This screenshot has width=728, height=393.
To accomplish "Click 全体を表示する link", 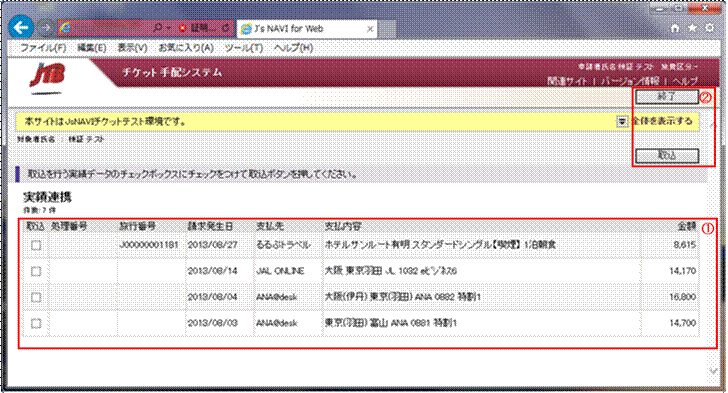I will [x=663, y=121].
